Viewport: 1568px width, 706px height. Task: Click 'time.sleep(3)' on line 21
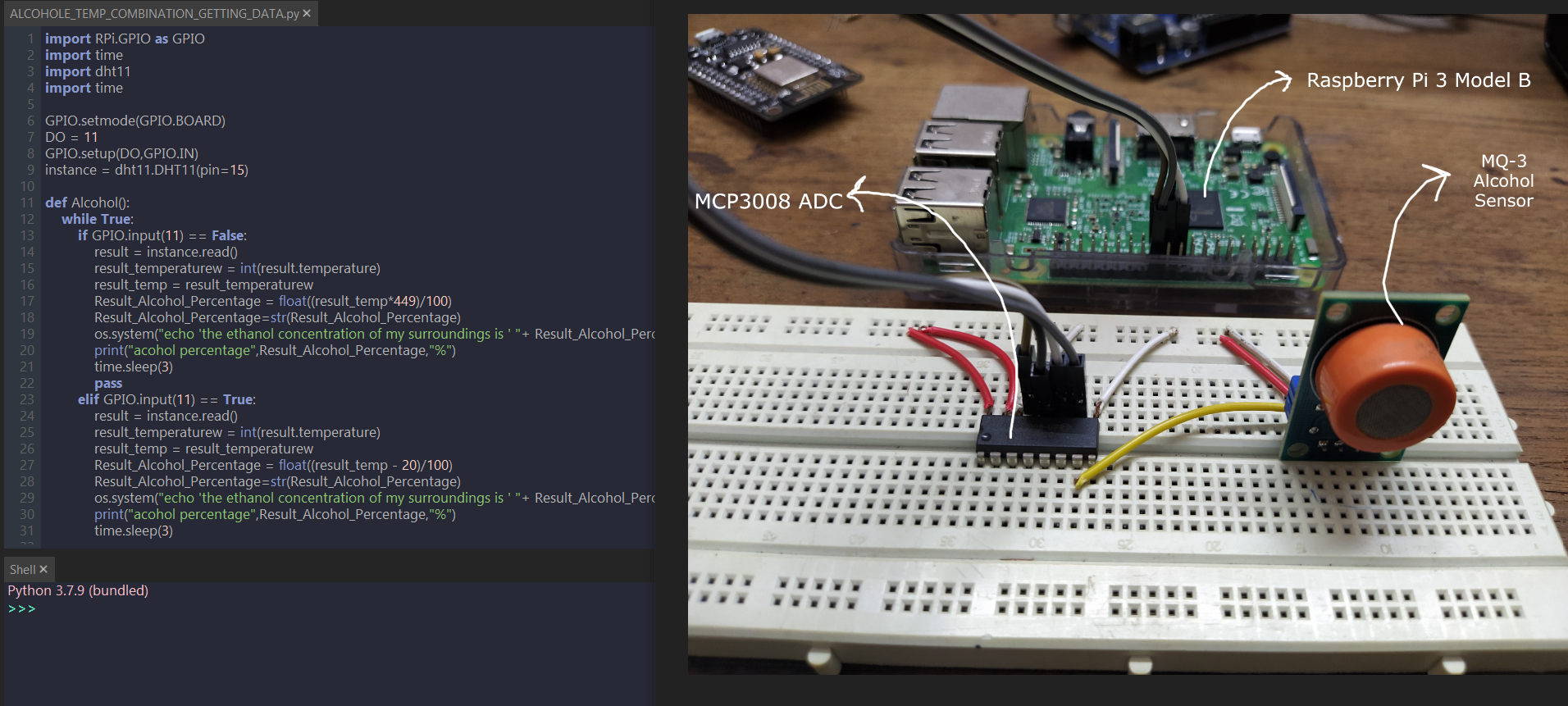coord(134,367)
